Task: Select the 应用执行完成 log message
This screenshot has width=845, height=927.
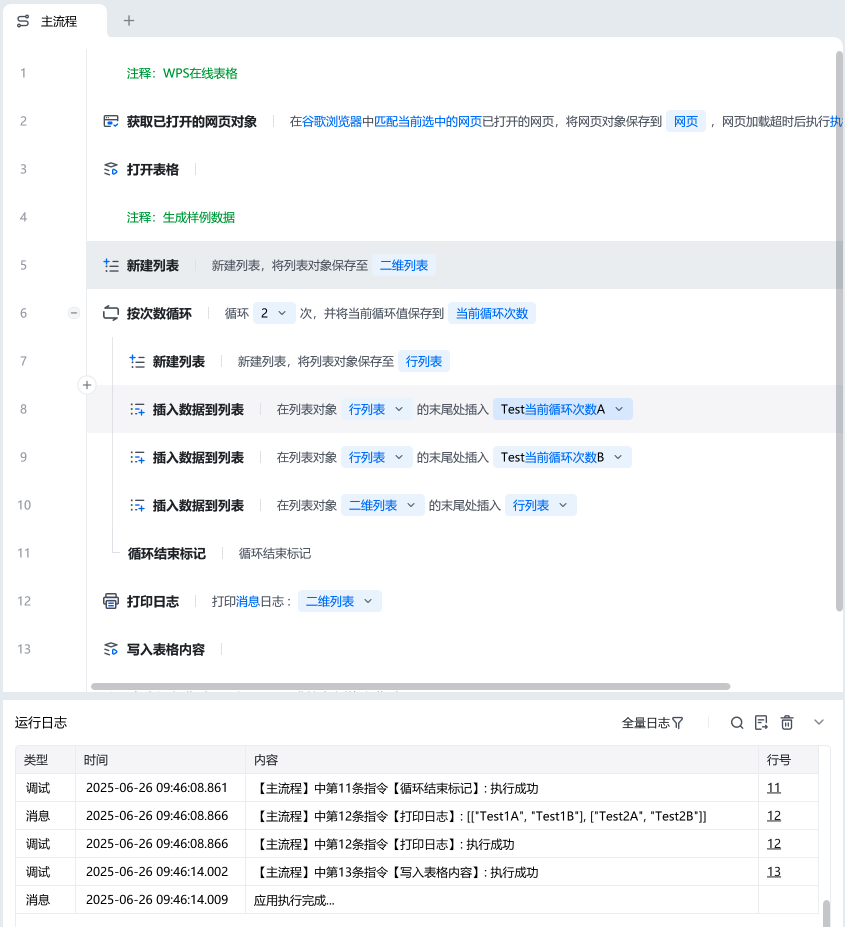Action: pyautogui.click(x=417, y=900)
